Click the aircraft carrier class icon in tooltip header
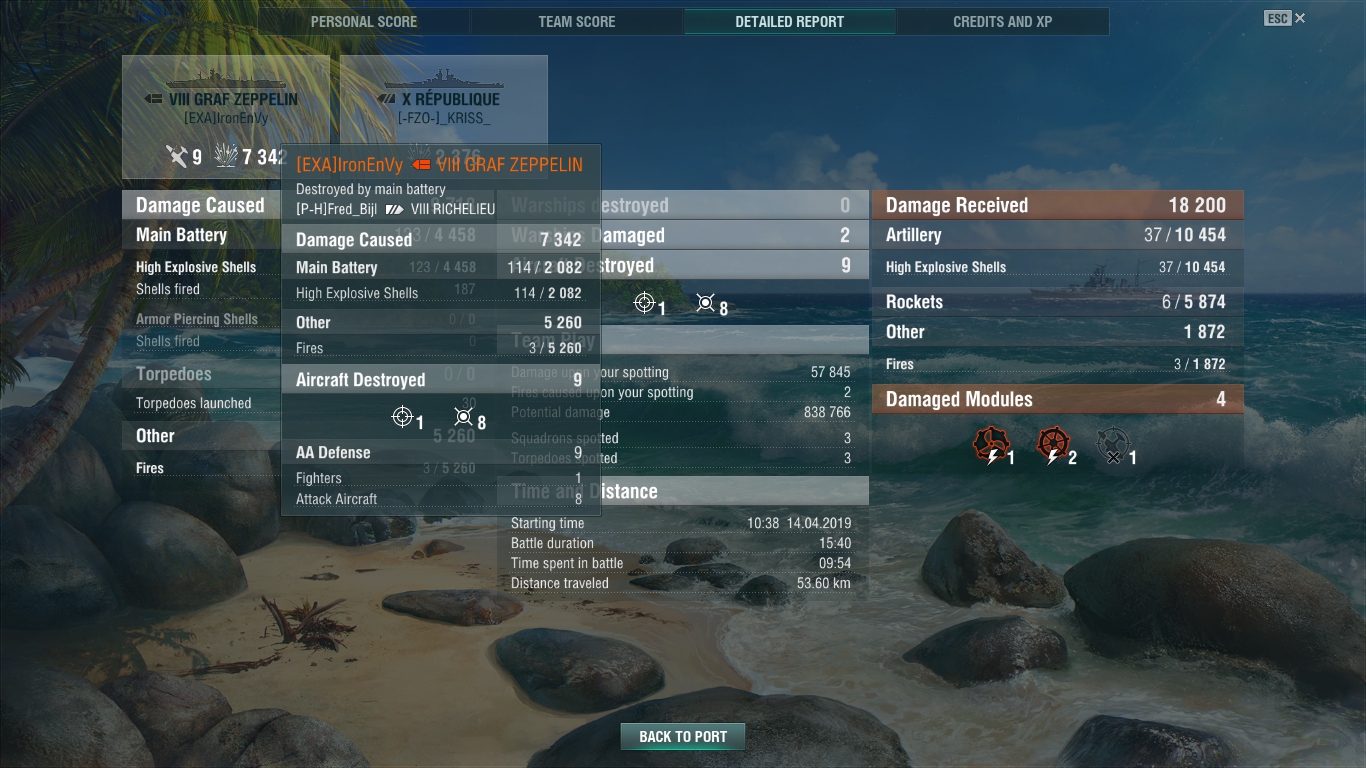This screenshot has height=768, width=1366. (422, 165)
